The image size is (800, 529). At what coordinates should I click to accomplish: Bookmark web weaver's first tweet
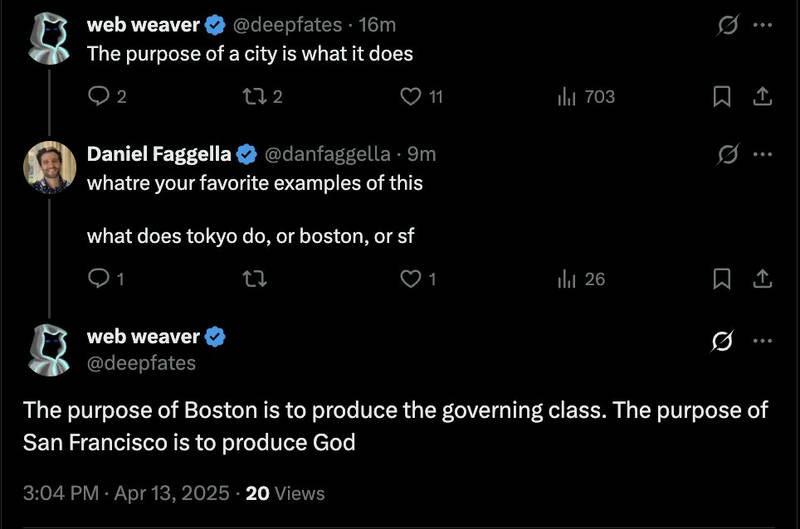coord(721,96)
